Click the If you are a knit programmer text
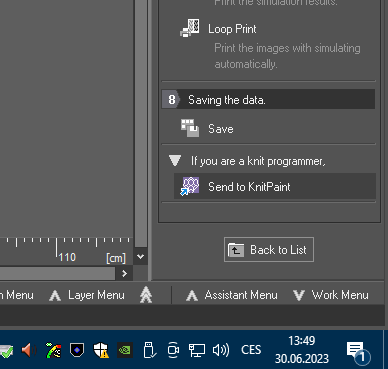 pyautogui.click(x=258, y=161)
